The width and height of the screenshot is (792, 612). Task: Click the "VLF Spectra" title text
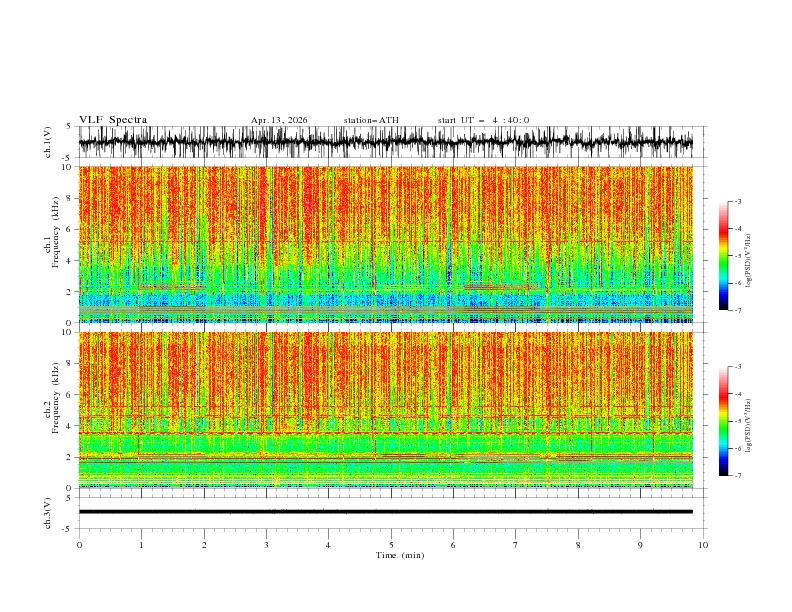pos(113,120)
